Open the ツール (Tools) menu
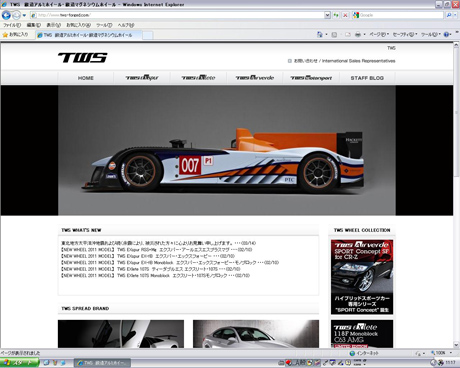Screen dimensions: 460x368 (x=104, y=25)
